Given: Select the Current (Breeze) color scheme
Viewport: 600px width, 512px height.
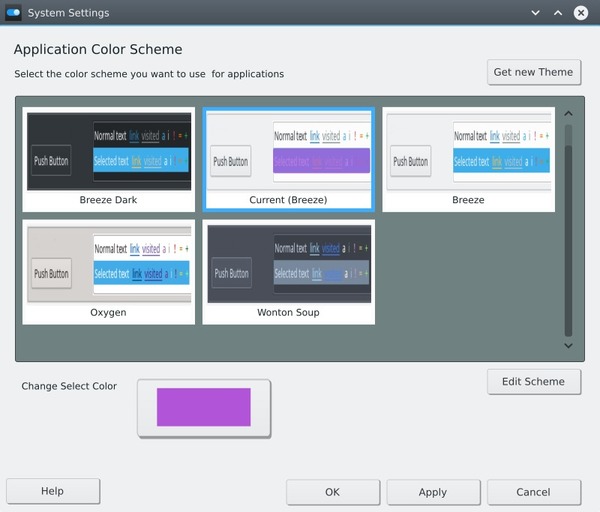Looking at the screenshot, I should click(x=288, y=158).
